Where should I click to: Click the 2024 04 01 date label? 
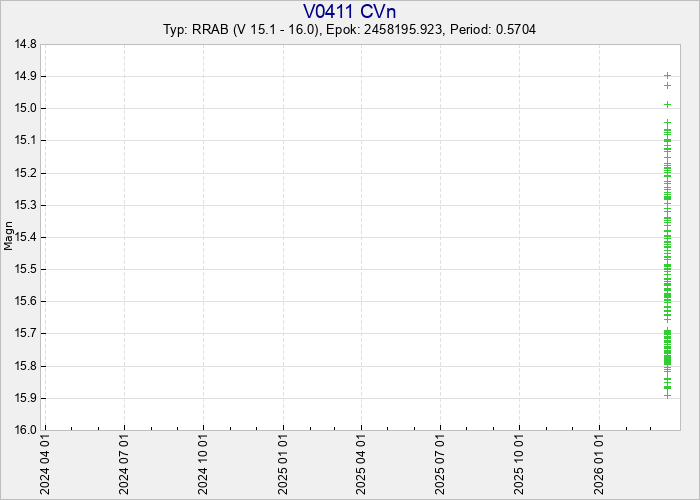click(45, 465)
